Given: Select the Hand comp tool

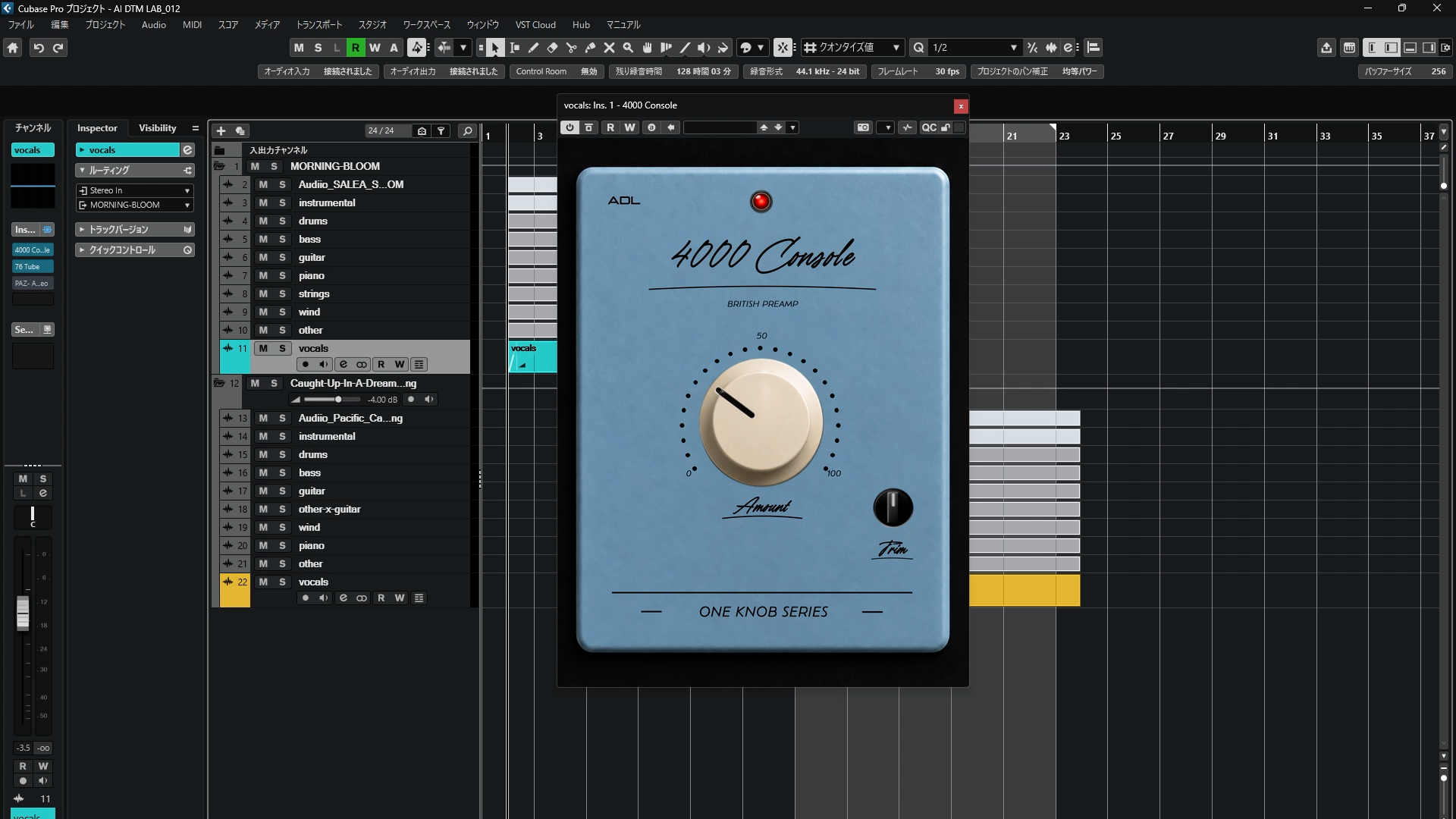Looking at the screenshot, I should tap(647, 48).
